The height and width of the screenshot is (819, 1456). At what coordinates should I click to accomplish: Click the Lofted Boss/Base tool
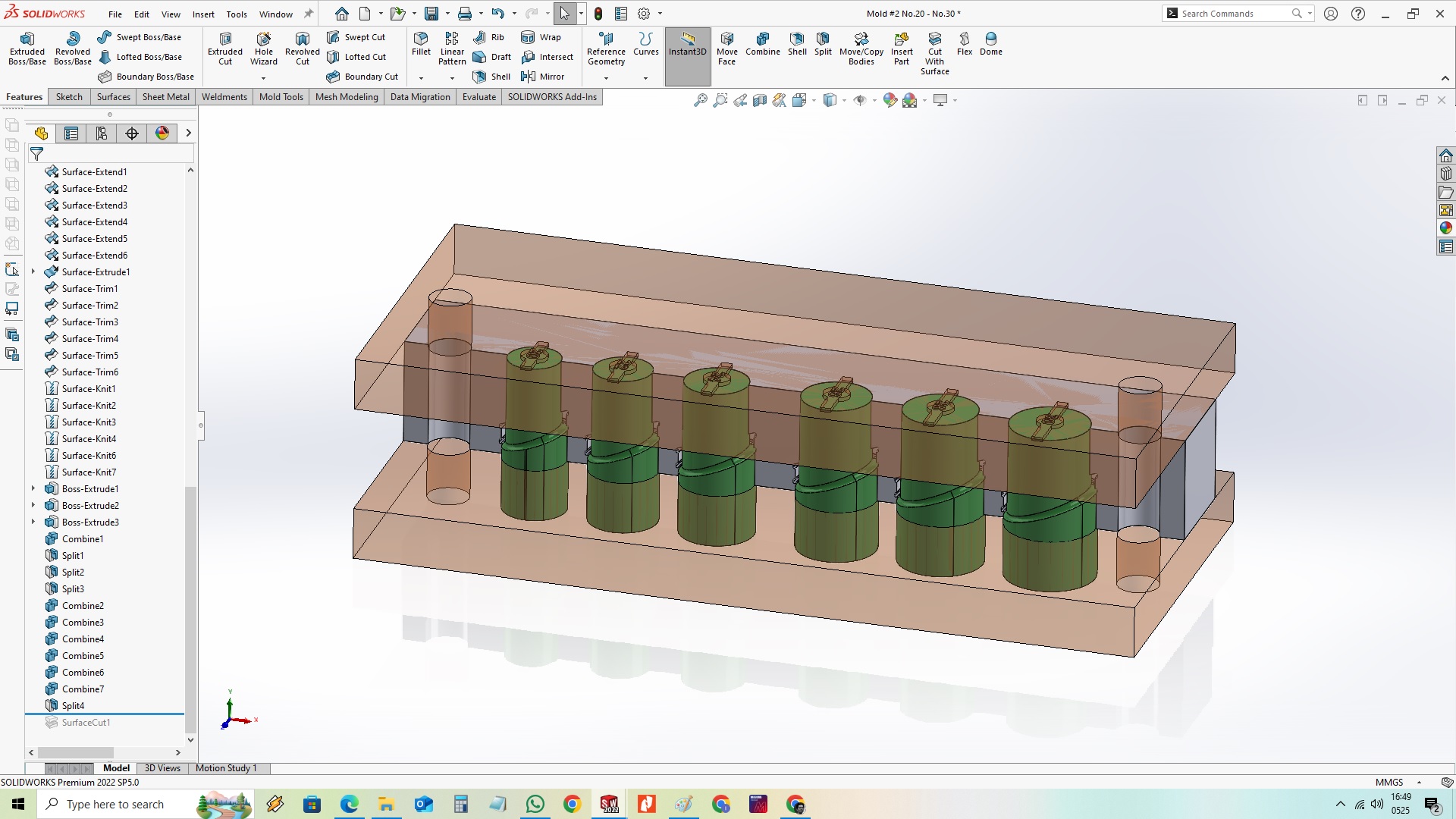click(140, 57)
